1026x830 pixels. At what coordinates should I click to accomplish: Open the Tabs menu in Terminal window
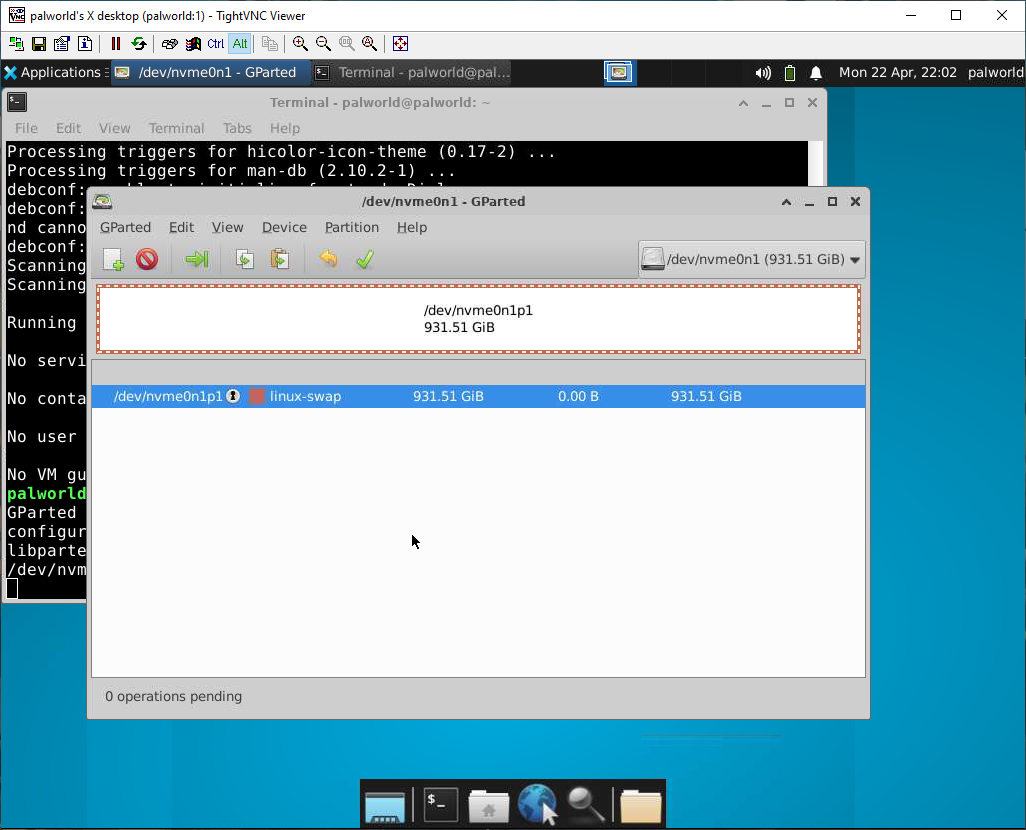[x=237, y=128]
